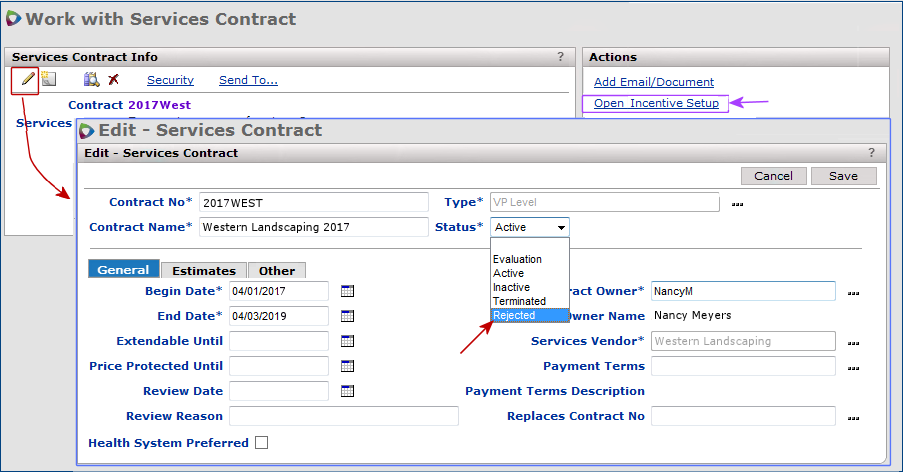Screen dimensions: 903x472
Task: Click help icon in Edit panel header
Action: [x=871, y=153]
